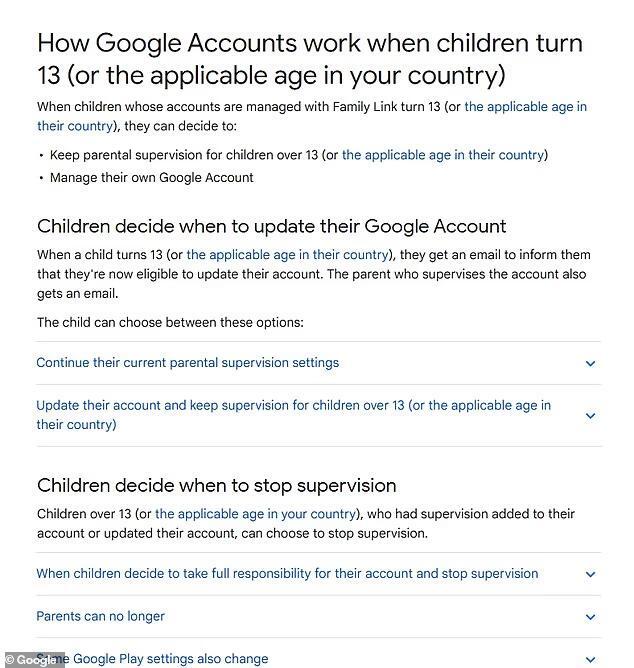The height and width of the screenshot is (668, 634).
Task: Open the 'Parents can no longer' section text
Action: [100, 616]
